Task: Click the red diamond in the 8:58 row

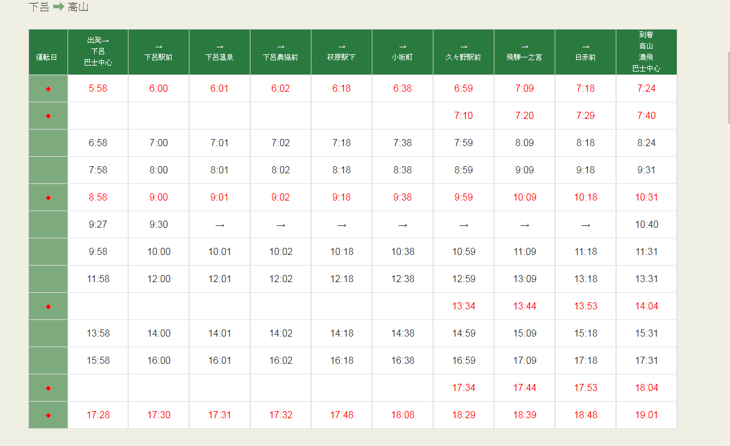Action: [48, 198]
